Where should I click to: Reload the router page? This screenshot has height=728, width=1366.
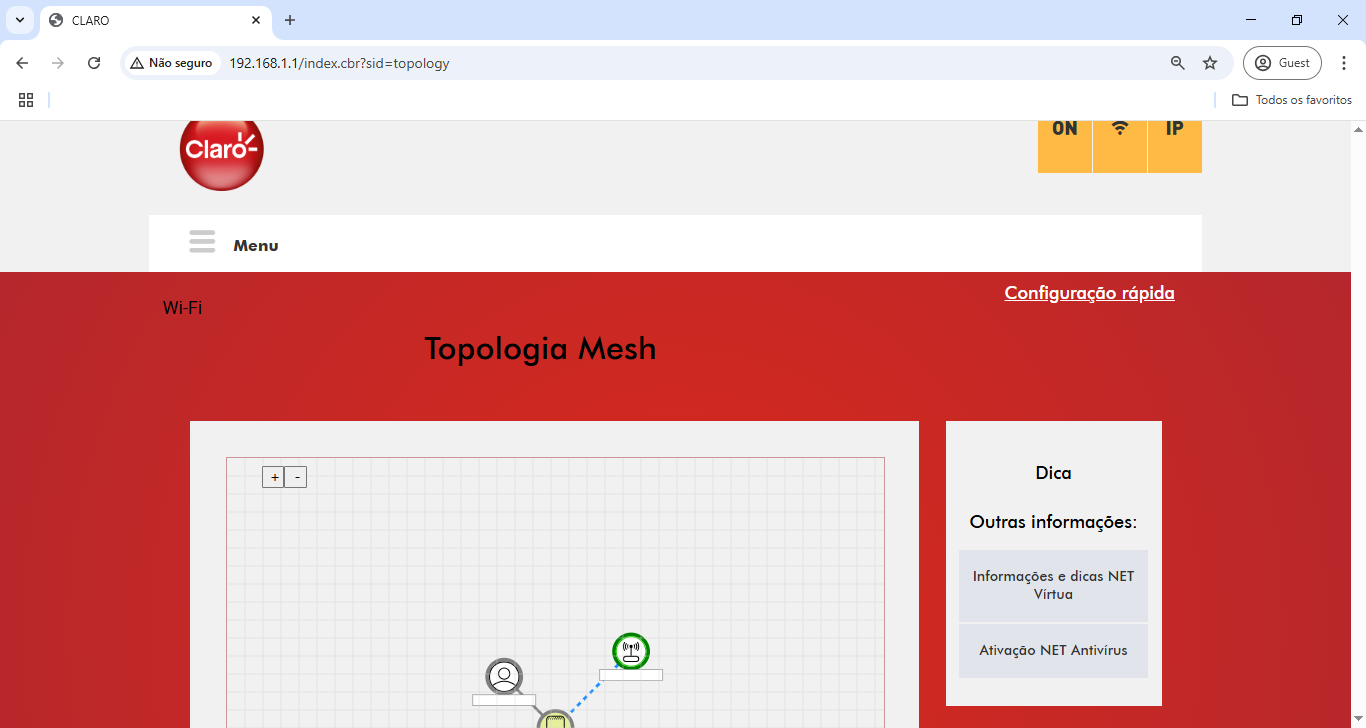pos(94,63)
